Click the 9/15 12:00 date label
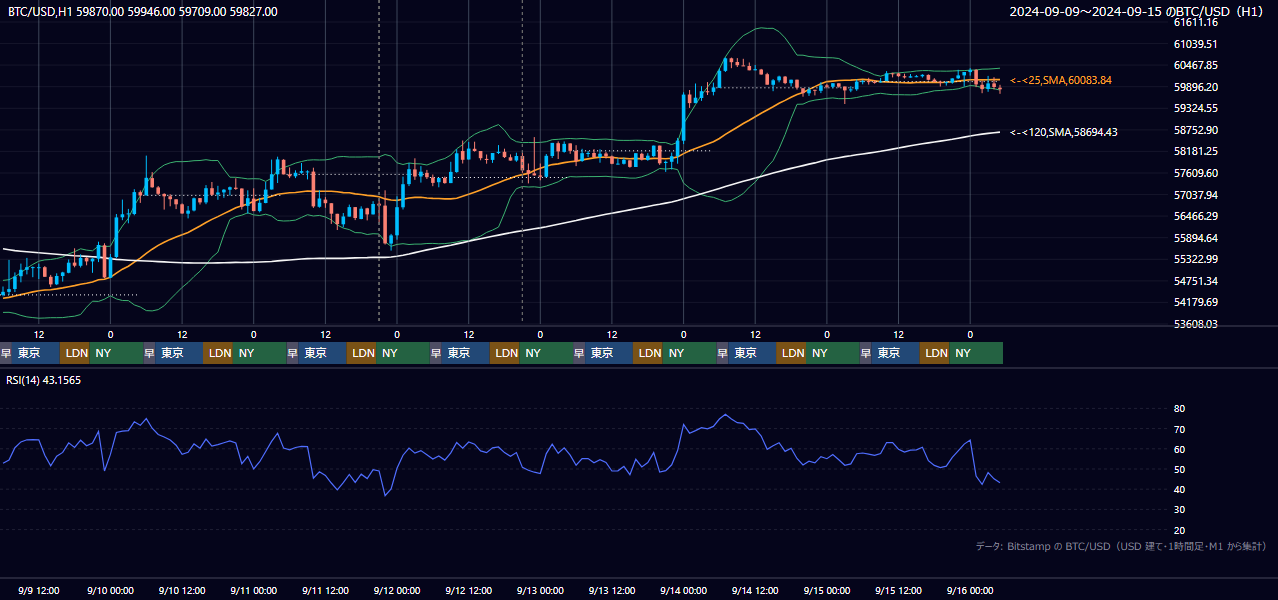Image resolution: width=1278 pixels, height=600 pixels. (899, 590)
